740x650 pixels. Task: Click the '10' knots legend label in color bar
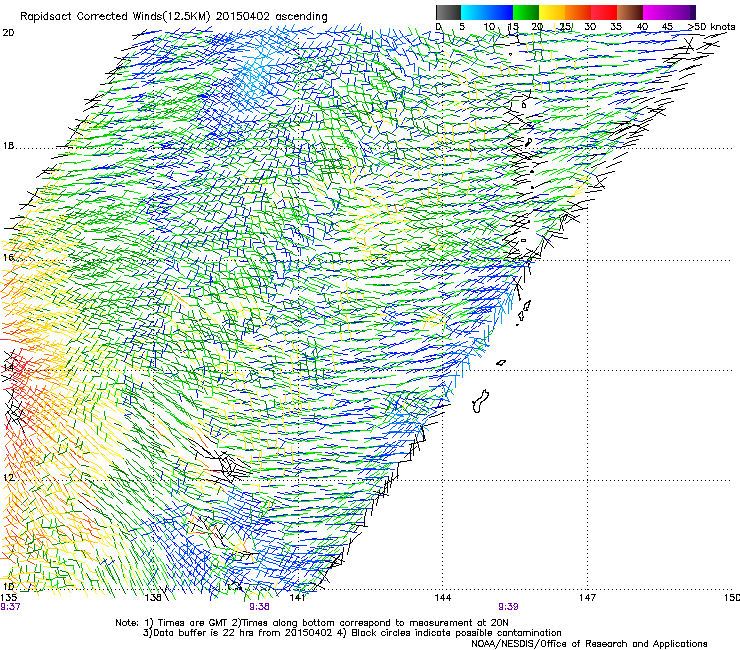[x=489, y=27]
